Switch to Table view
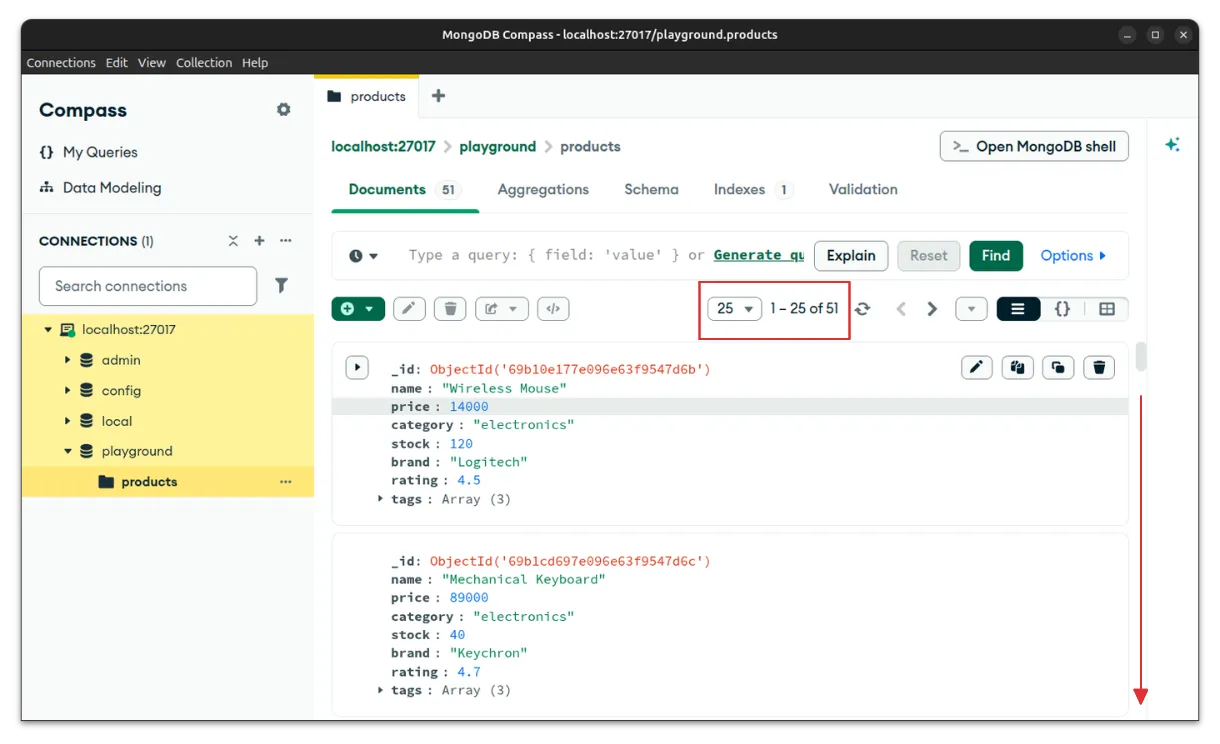This screenshot has height=744, width=1220. point(1106,309)
